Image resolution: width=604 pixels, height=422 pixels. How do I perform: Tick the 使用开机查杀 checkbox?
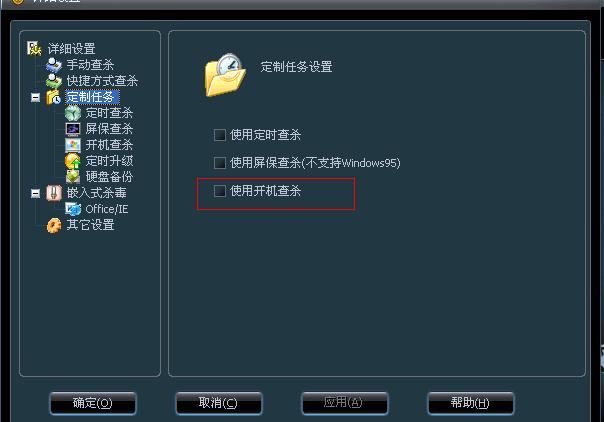(220, 191)
